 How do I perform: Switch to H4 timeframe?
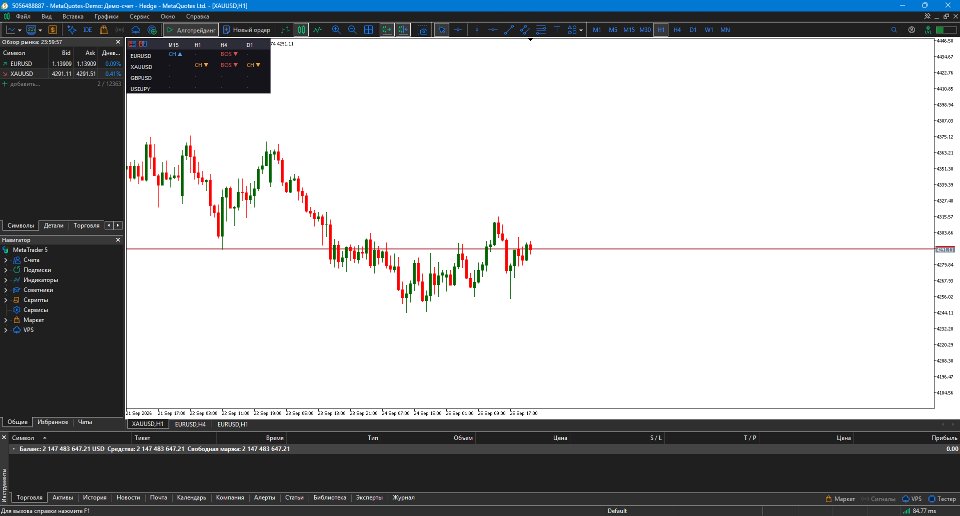[677, 29]
